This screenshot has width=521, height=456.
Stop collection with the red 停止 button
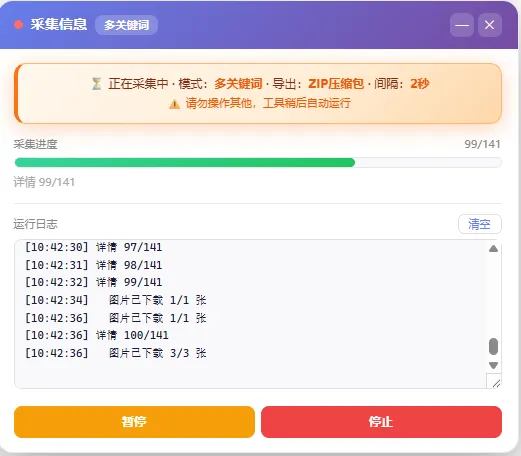tap(381, 422)
